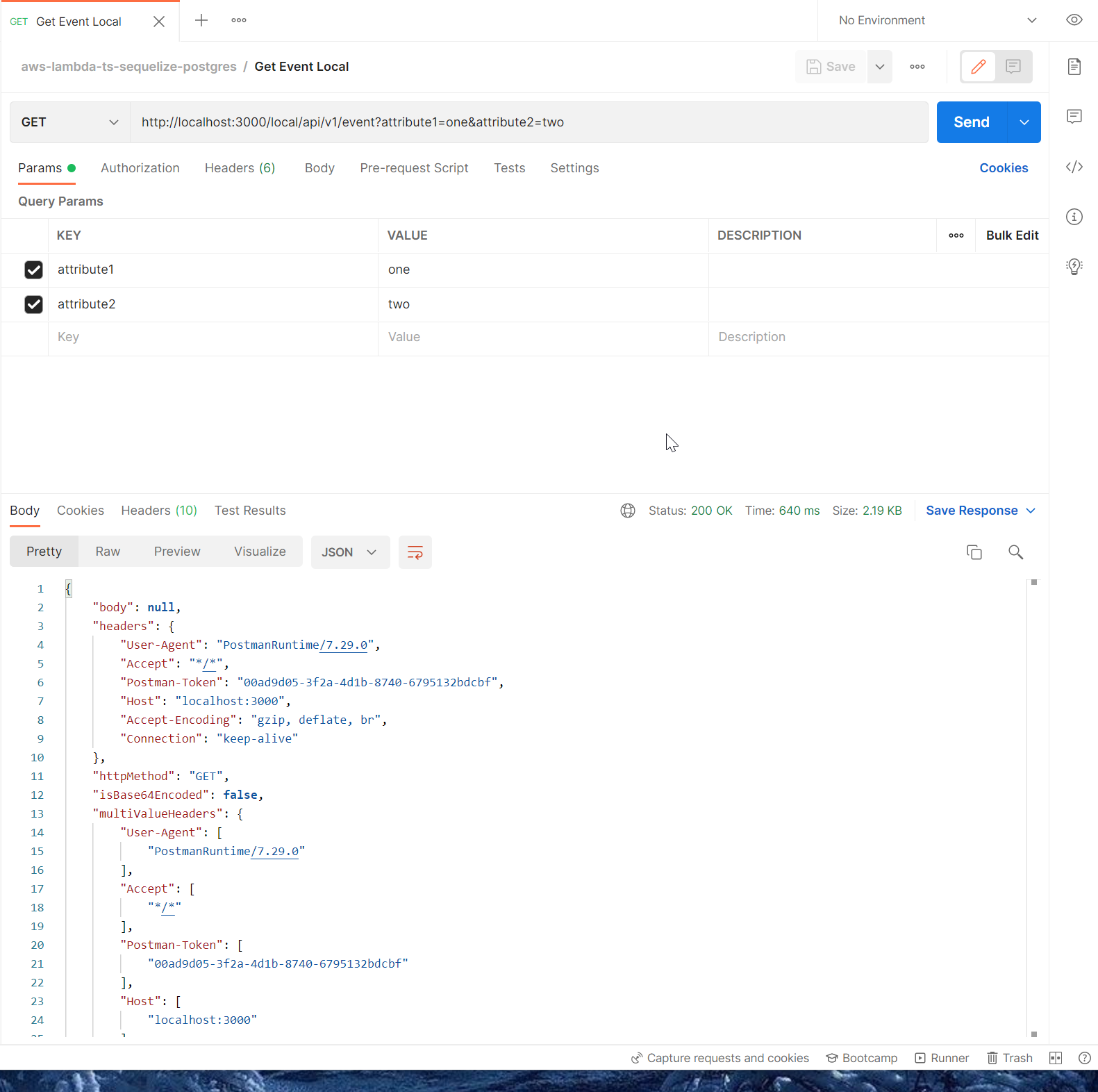Image resolution: width=1098 pixels, height=1092 pixels.
Task: Copy the response body with copy icon
Action: pos(974,552)
